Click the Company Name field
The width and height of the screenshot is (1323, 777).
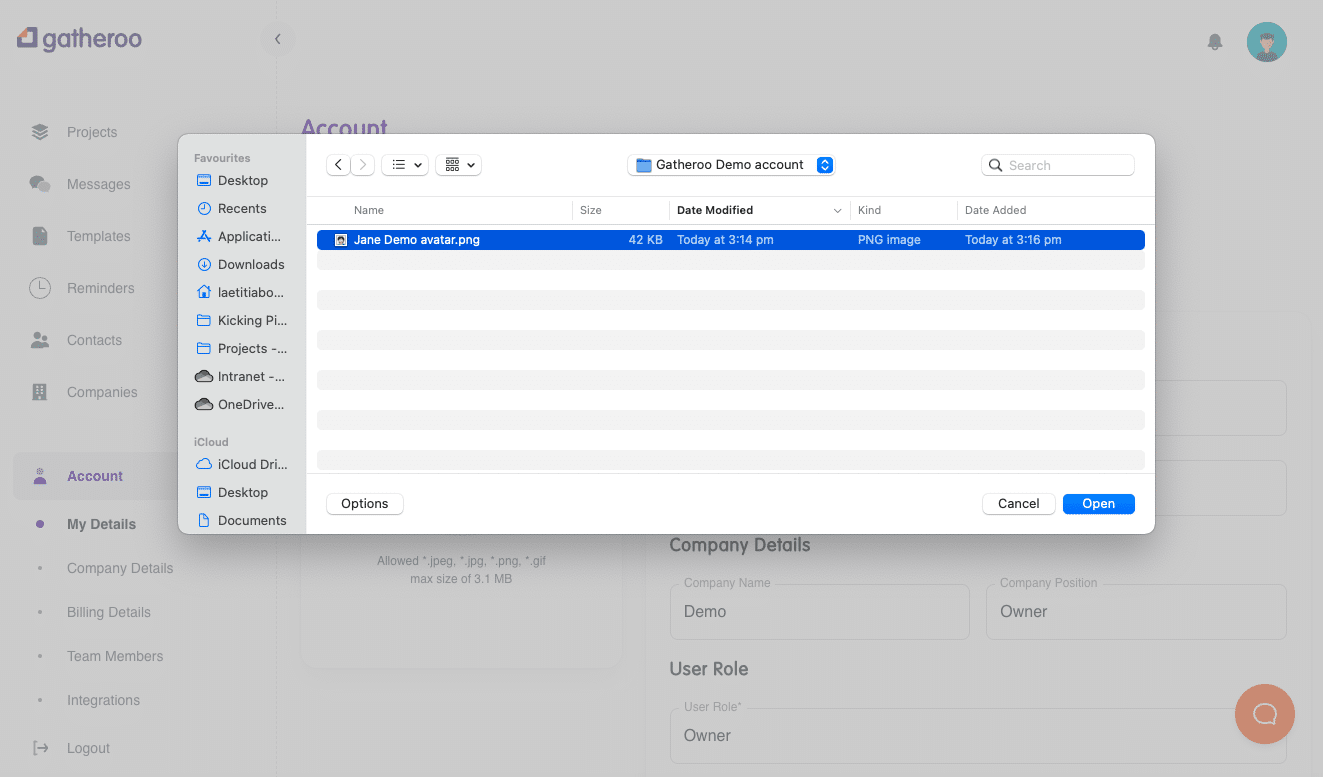point(820,612)
